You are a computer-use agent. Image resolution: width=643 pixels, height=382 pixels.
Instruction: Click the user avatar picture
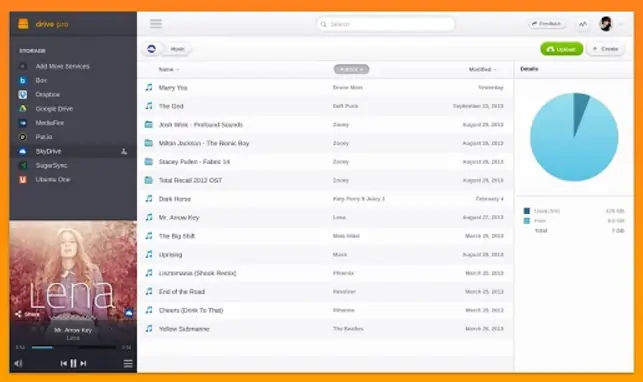(x=606, y=24)
